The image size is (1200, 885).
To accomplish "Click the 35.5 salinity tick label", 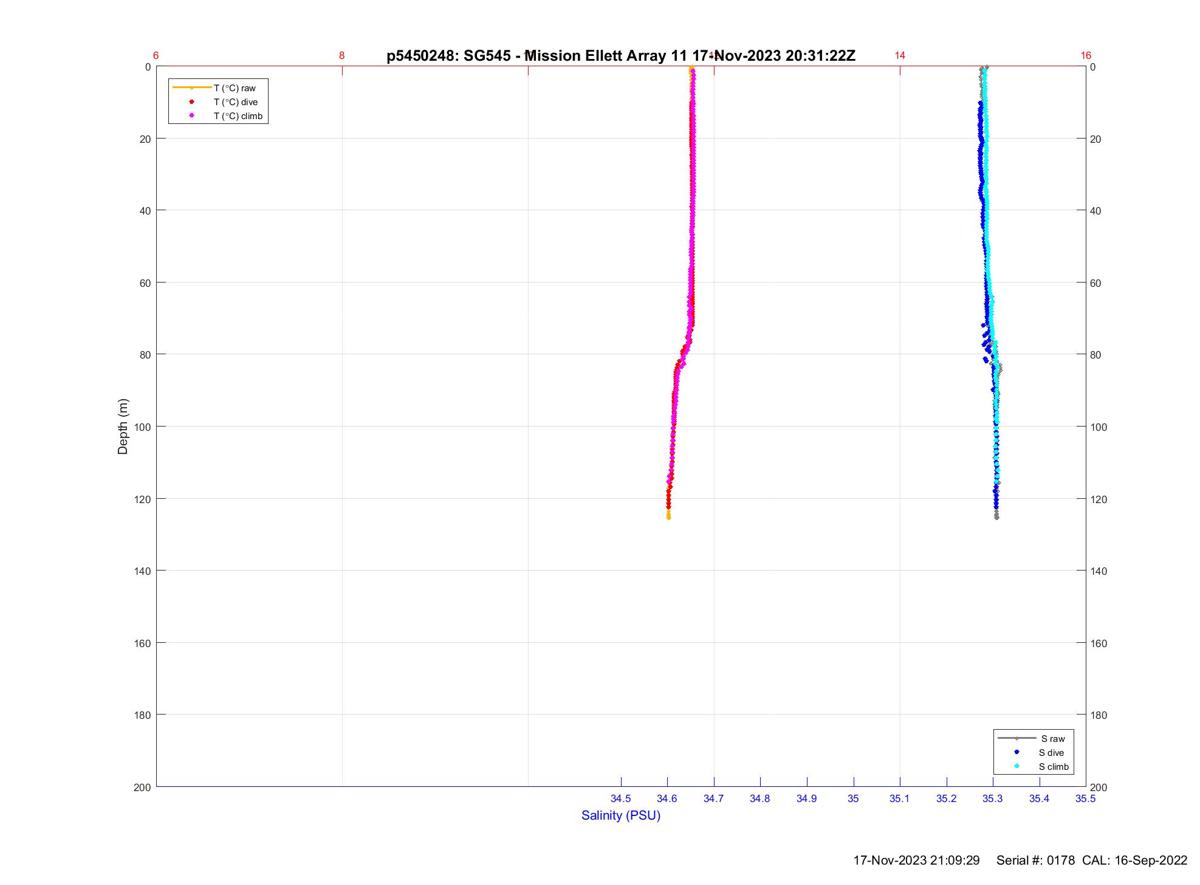I will click(x=1085, y=799).
